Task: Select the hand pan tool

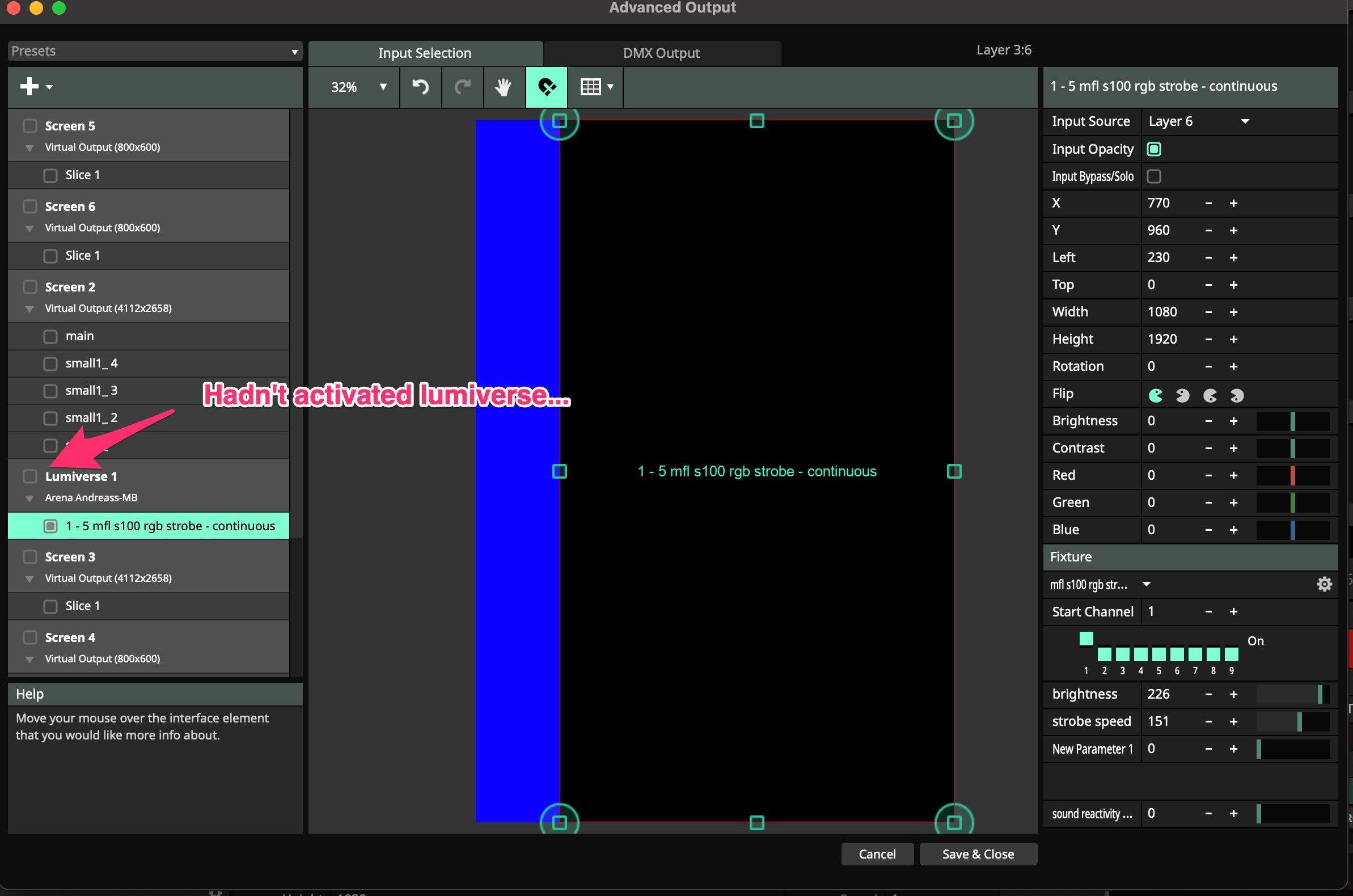Action: click(504, 87)
